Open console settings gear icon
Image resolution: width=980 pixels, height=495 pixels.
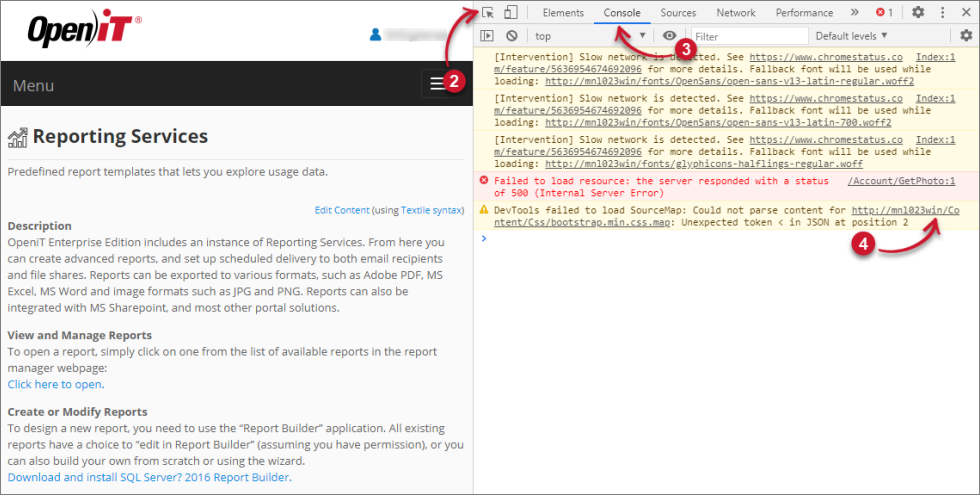tap(966, 36)
